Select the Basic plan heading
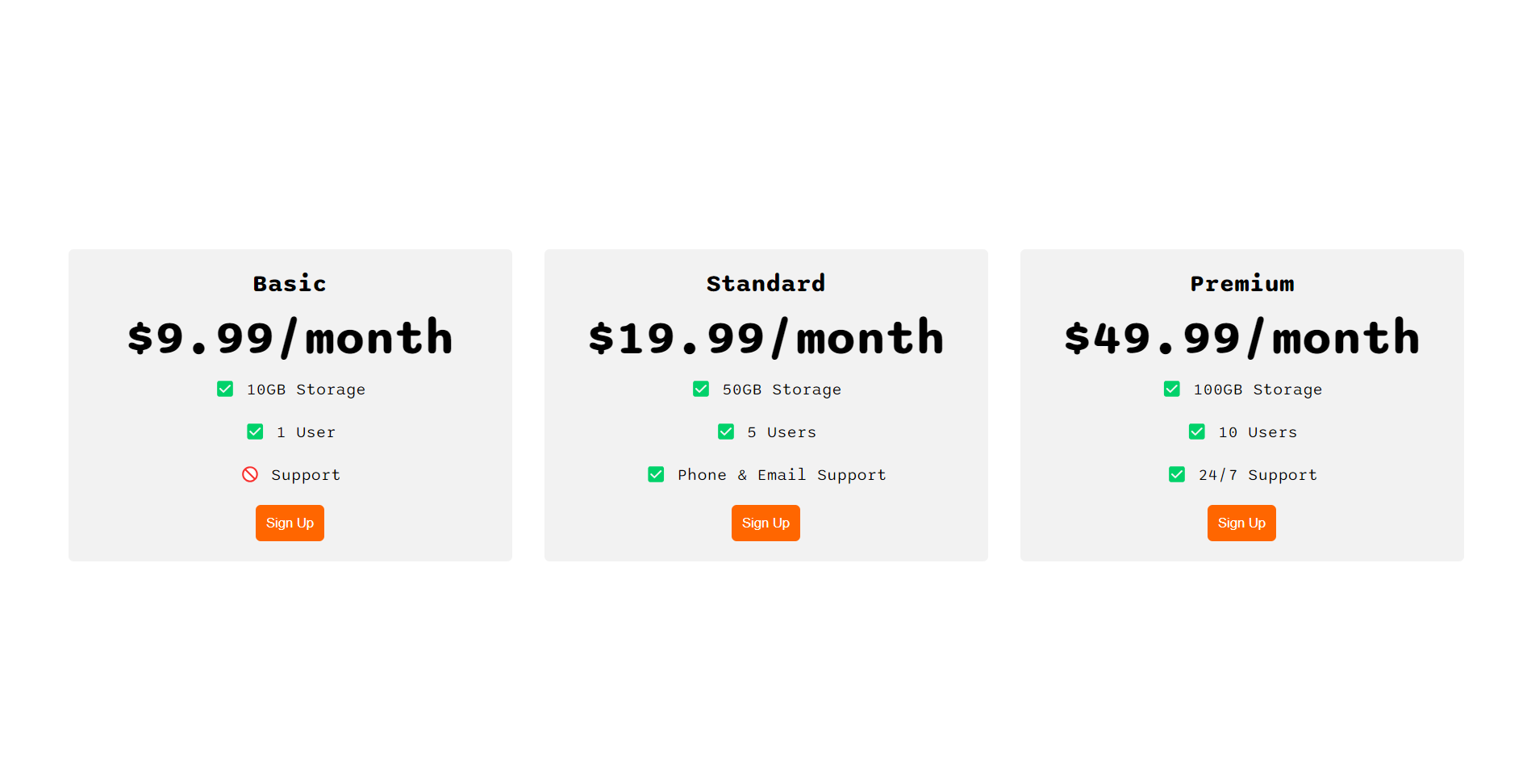This screenshot has height=784, width=1527. (x=290, y=284)
